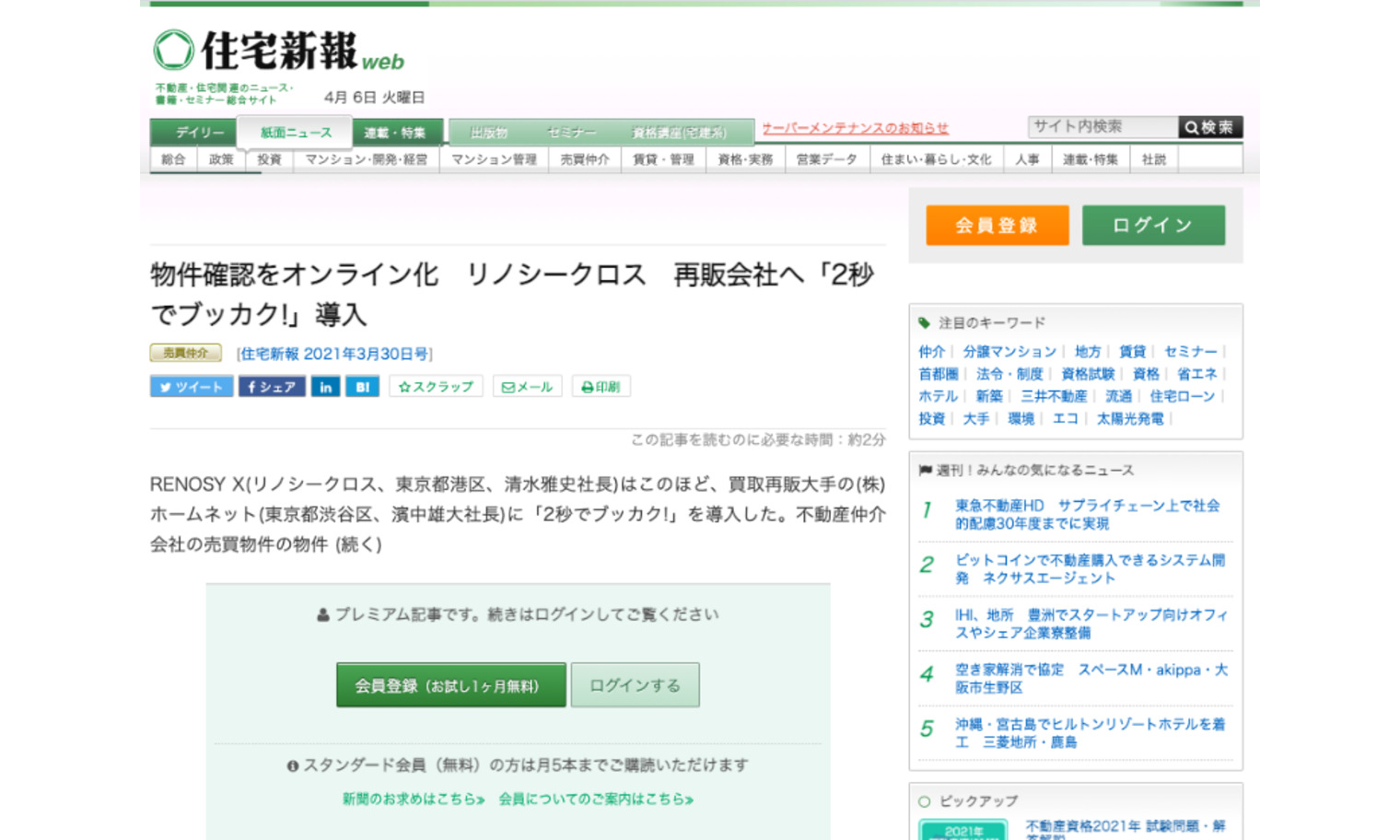Click the 住宅新報 web logo
The width and height of the screenshot is (1400, 840).
[275, 51]
